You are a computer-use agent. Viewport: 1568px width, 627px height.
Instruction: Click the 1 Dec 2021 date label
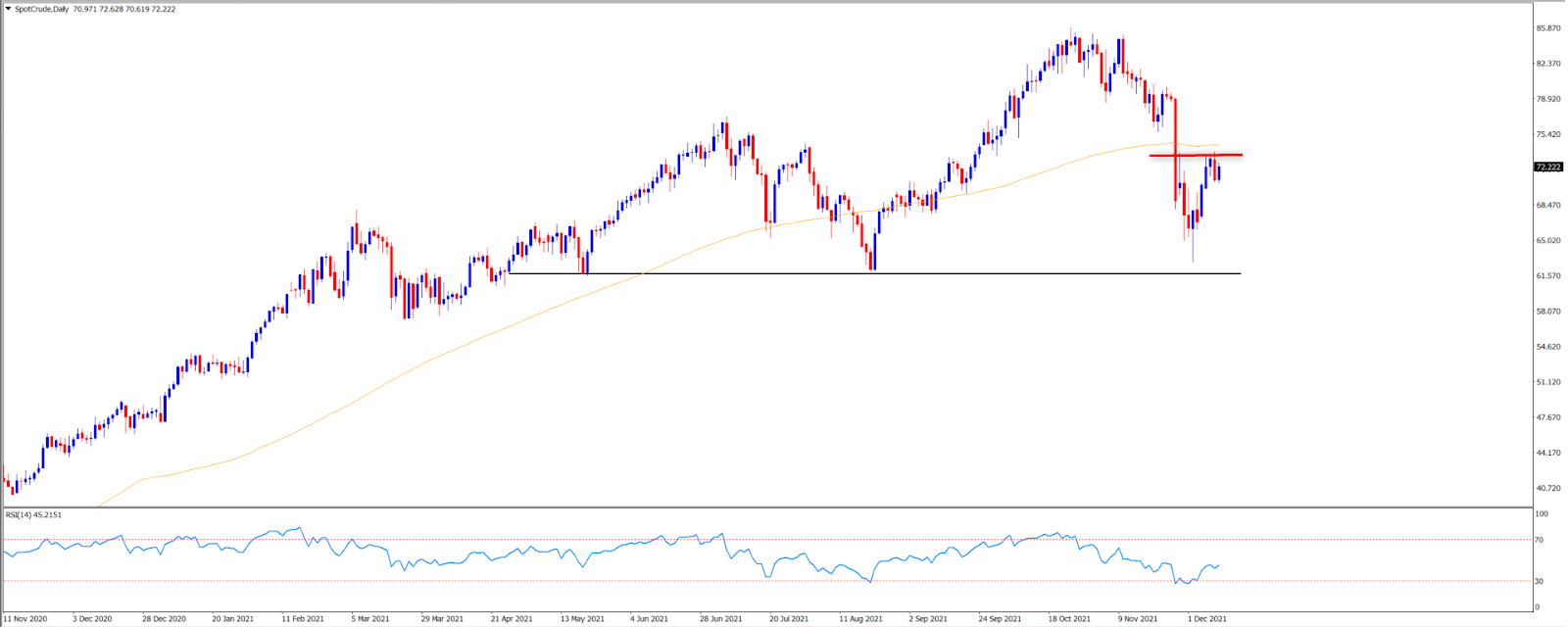click(x=1206, y=619)
